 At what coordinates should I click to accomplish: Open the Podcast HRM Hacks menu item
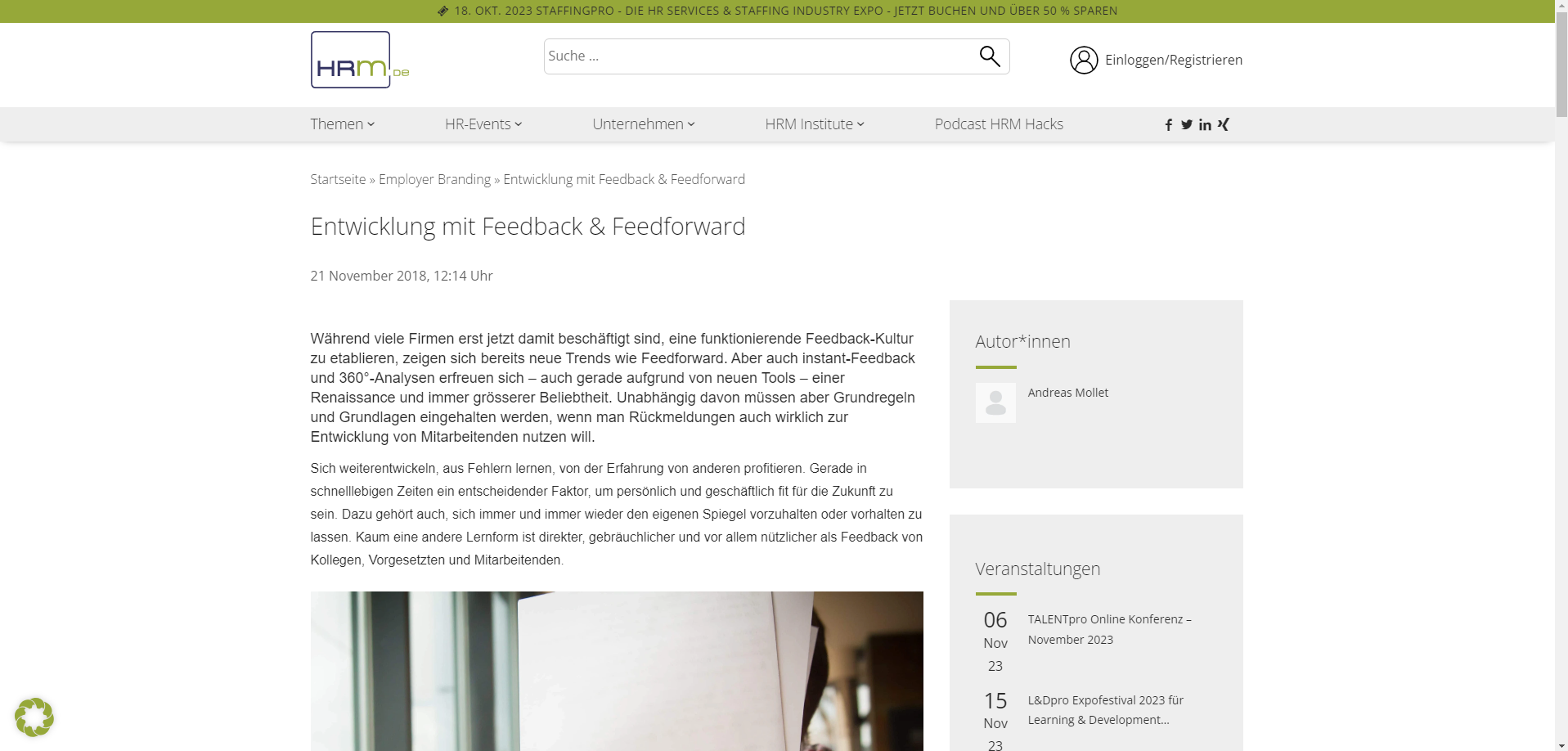click(x=999, y=124)
